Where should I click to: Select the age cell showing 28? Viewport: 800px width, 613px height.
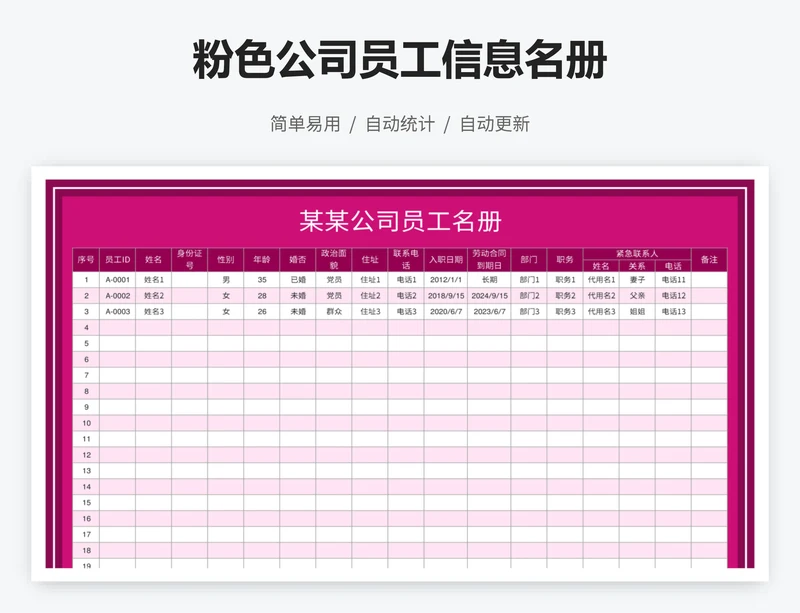262,296
